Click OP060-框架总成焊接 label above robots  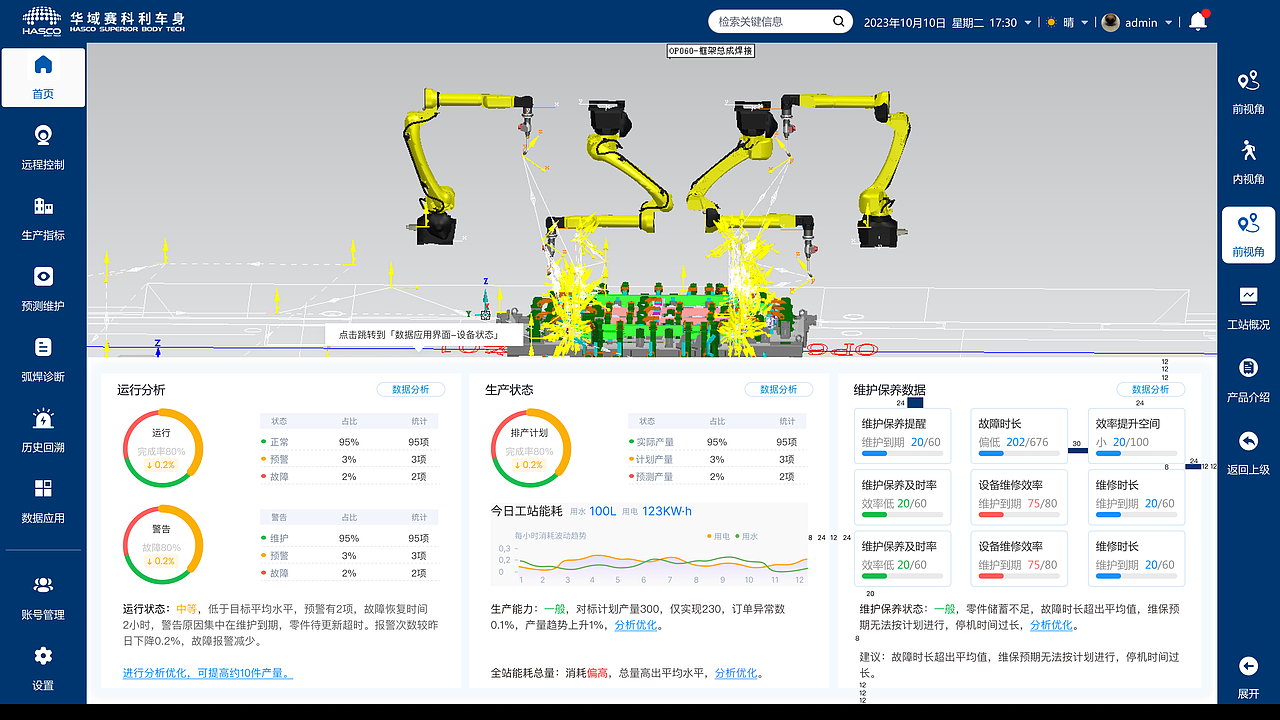711,50
